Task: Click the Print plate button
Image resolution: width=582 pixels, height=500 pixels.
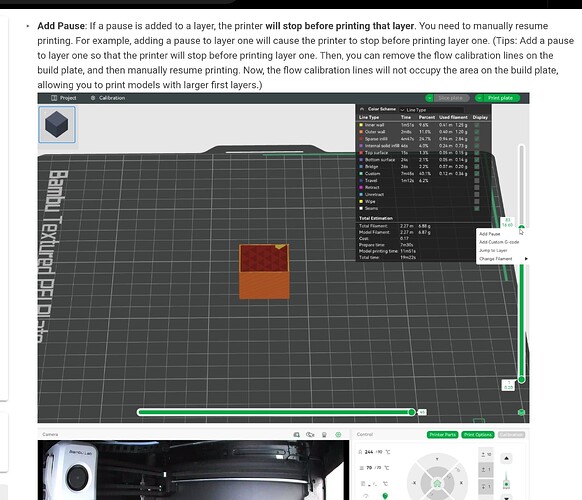Action: pyautogui.click(x=501, y=98)
